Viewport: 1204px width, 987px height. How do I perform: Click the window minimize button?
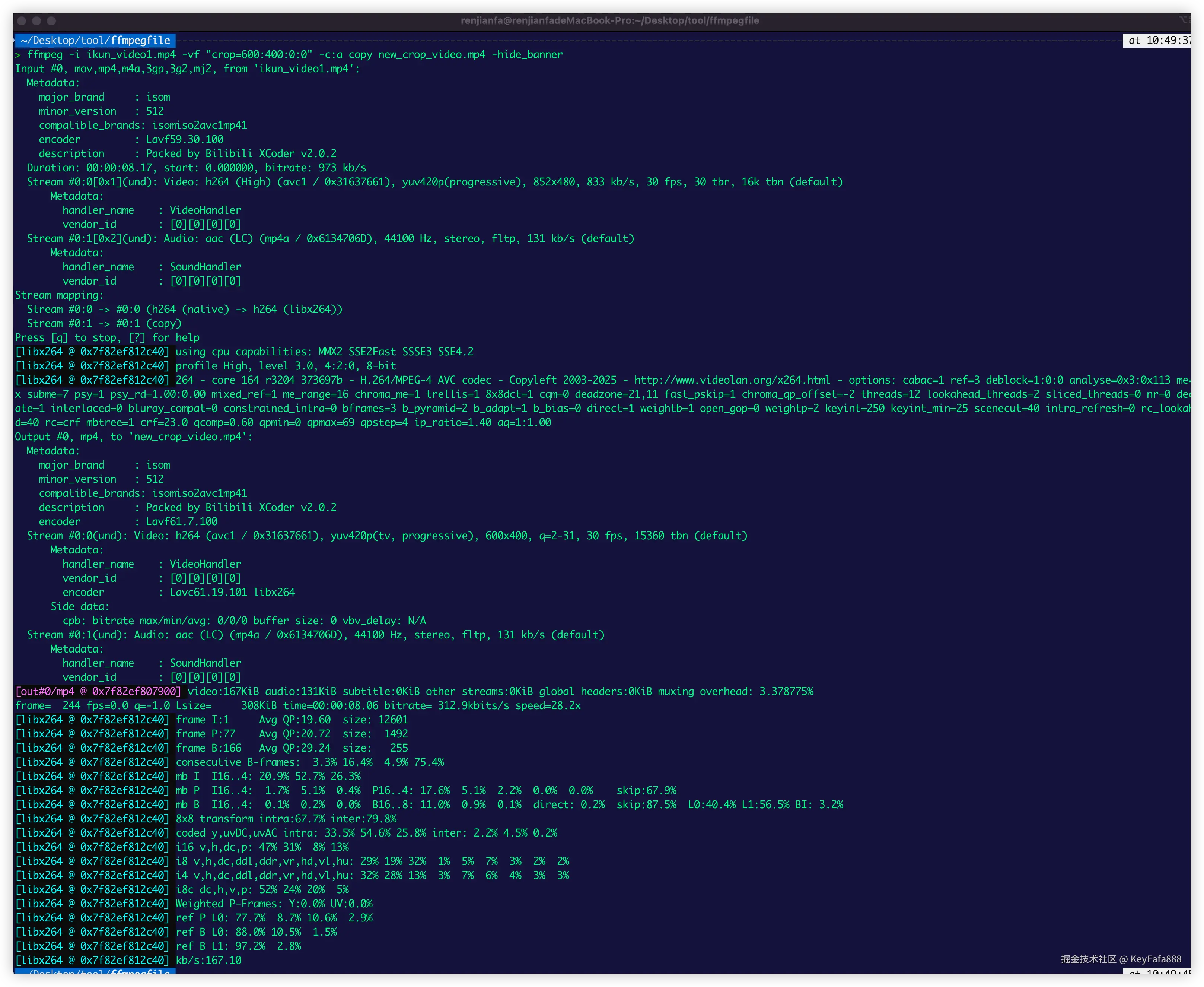pyautogui.click(x=36, y=21)
